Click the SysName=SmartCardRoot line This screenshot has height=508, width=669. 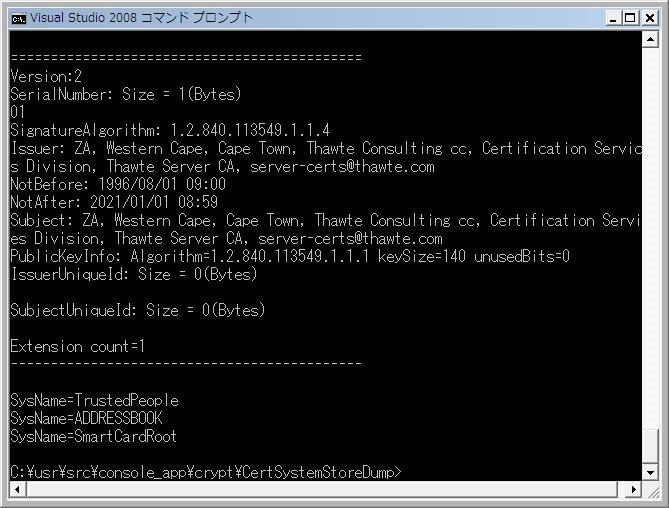(93, 436)
